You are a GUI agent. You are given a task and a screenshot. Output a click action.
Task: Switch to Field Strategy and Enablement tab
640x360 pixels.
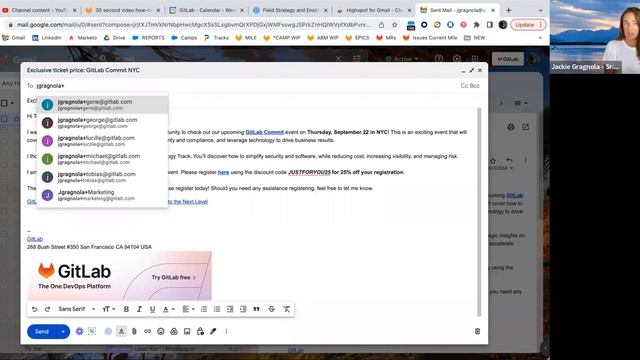point(290,10)
